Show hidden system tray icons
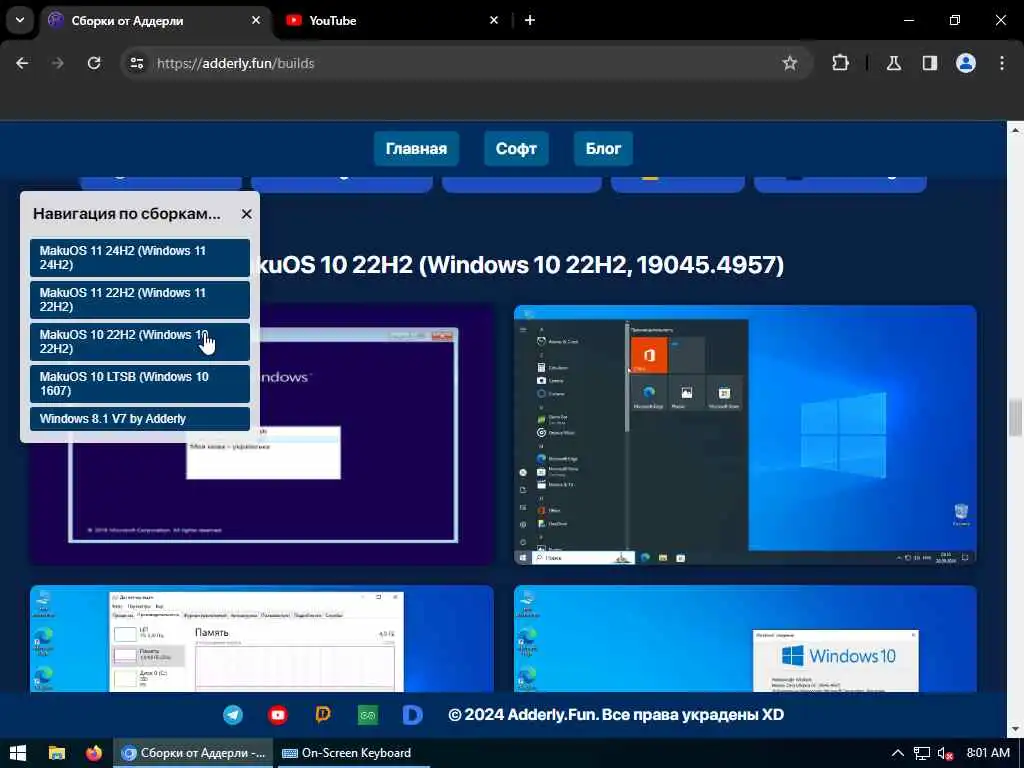 tap(898, 753)
